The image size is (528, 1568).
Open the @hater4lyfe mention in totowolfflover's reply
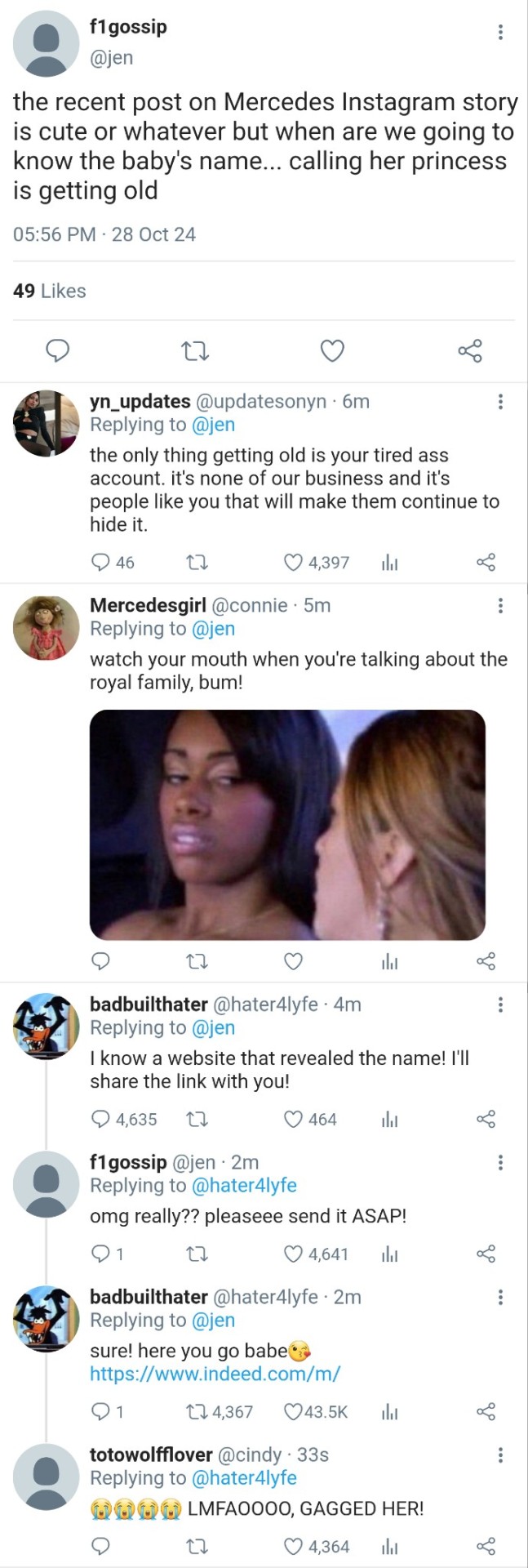pos(243,1478)
